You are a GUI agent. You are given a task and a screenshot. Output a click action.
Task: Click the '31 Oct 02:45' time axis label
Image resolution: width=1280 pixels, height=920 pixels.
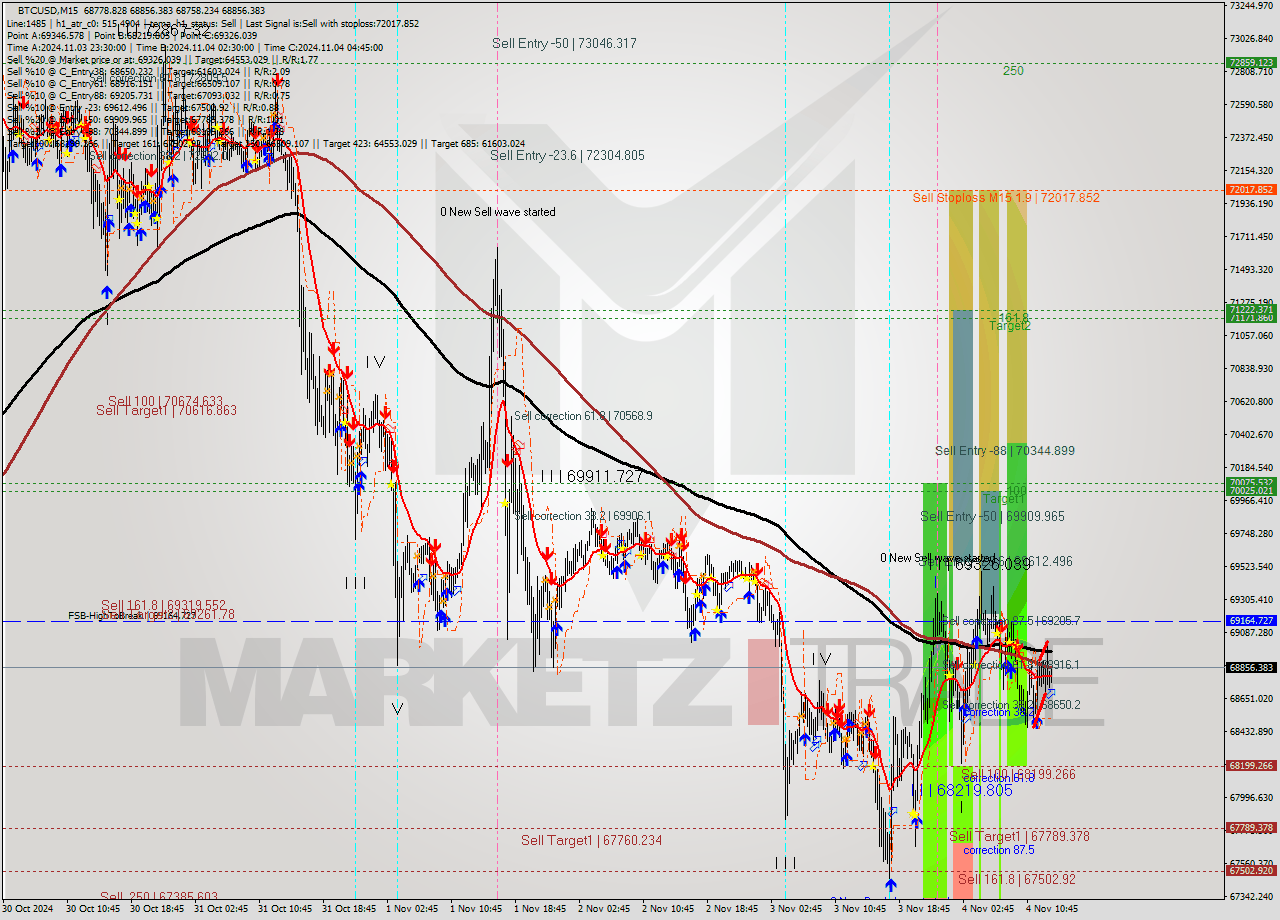pos(220,909)
